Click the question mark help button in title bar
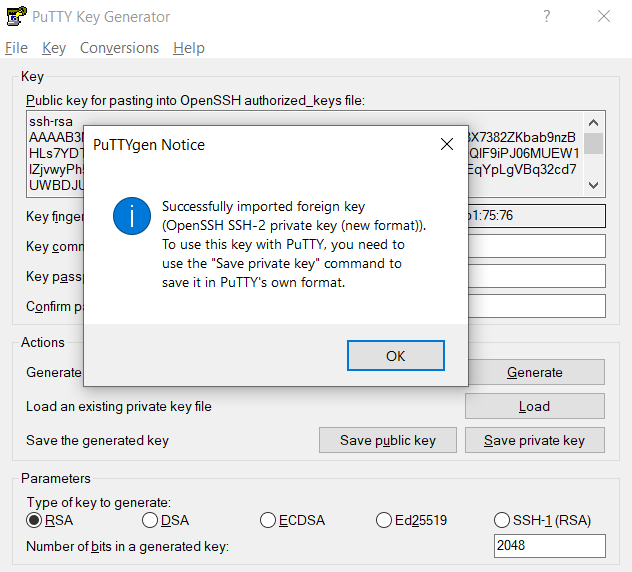The height and width of the screenshot is (572, 632). coord(546,16)
